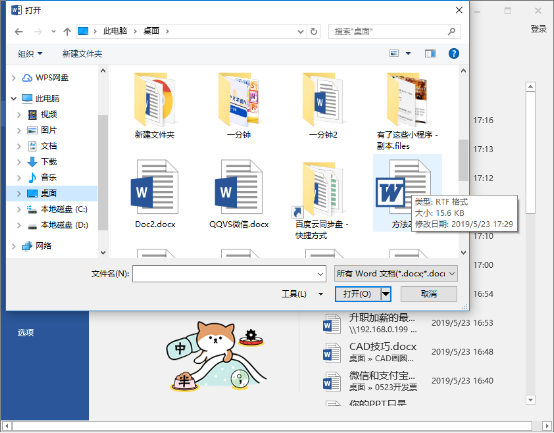The image size is (554, 433).
Task: Collapse the 此电脑 tree node
Action: point(13,99)
